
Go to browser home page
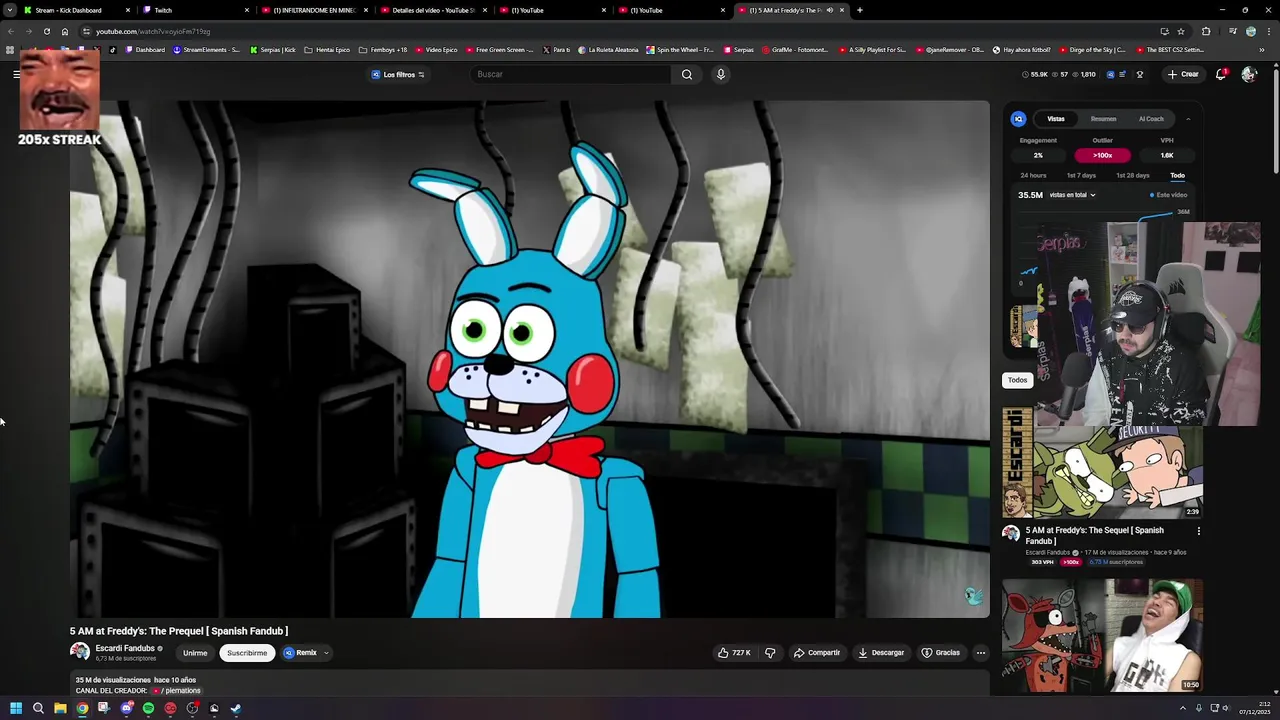click(65, 31)
